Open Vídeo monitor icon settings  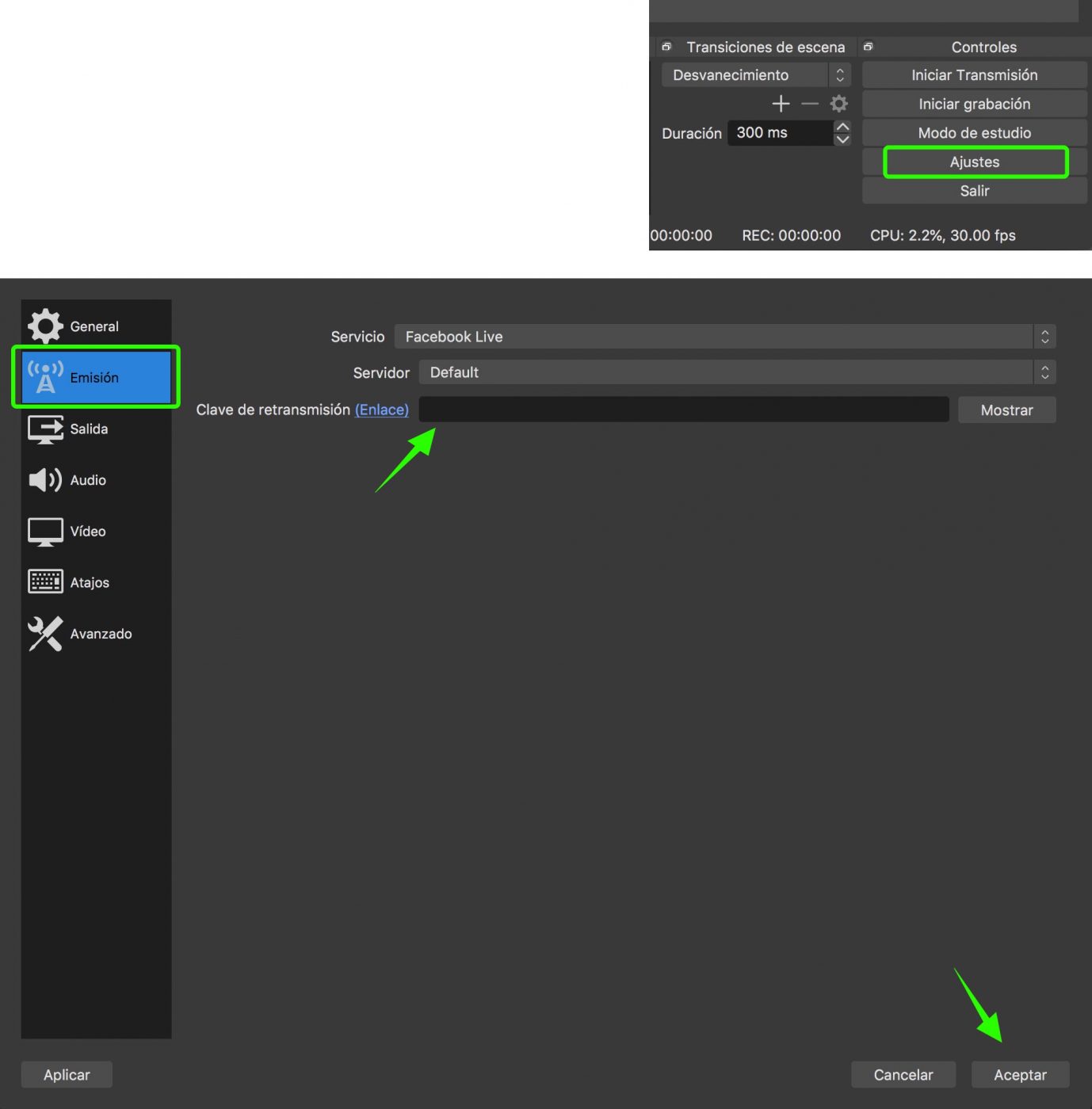[45, 532]
